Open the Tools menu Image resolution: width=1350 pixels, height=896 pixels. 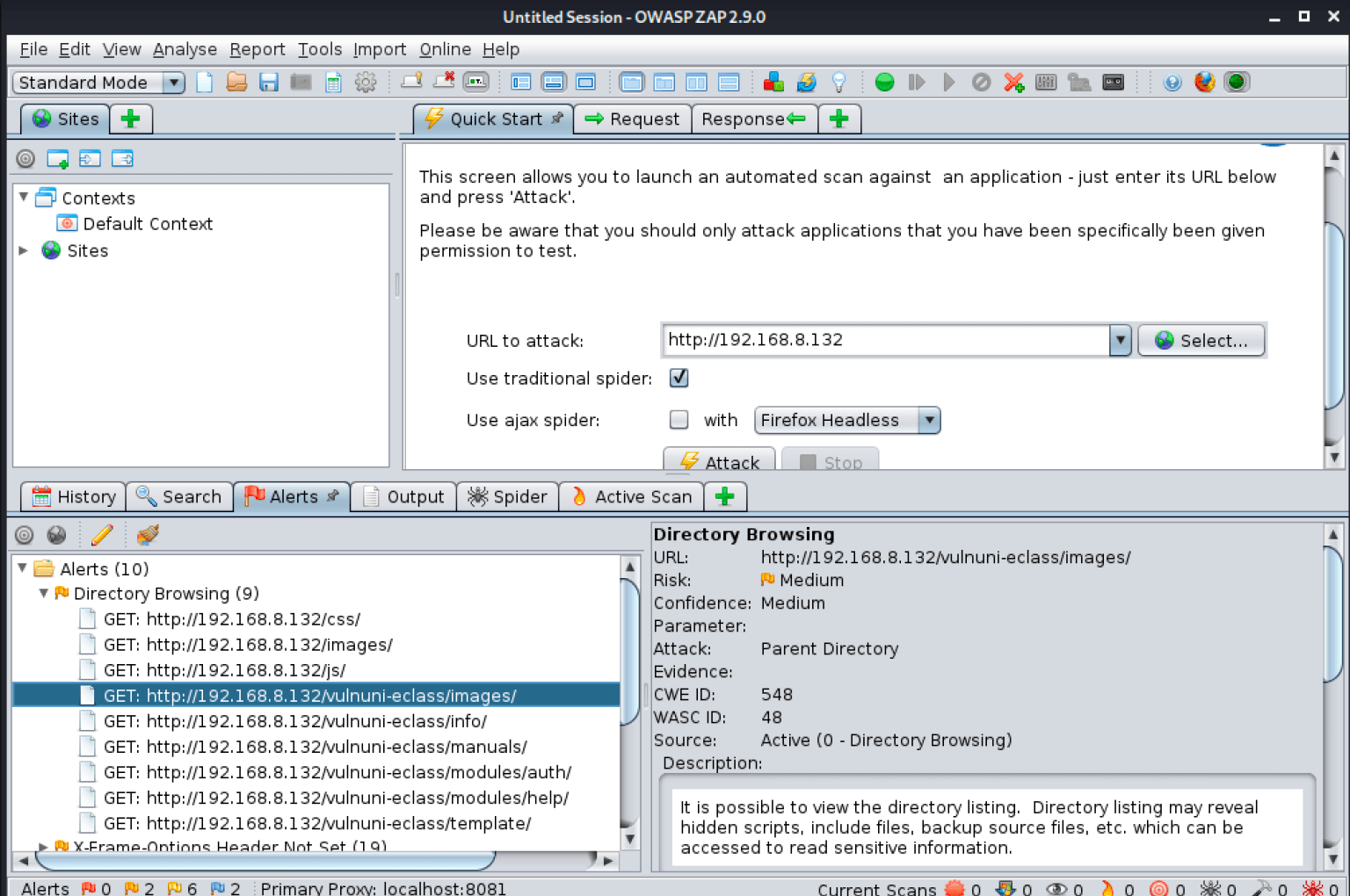click(x=319, y=49)
